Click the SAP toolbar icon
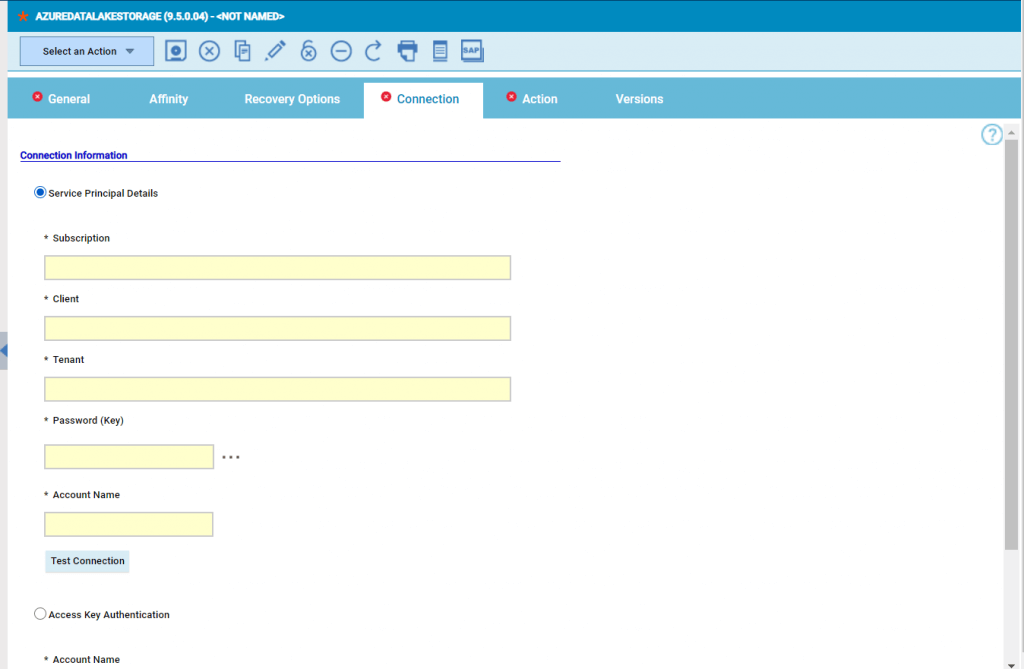Viewport: 1024px width, 669px height. point(472,50)
